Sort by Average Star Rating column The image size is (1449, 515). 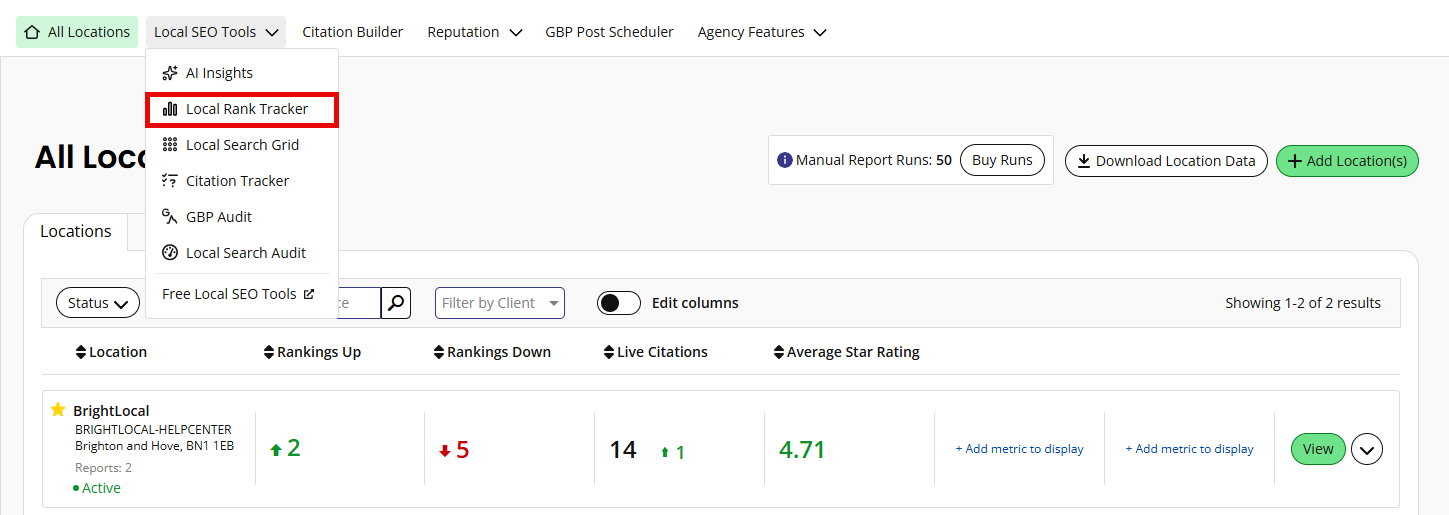coord(846,352)
